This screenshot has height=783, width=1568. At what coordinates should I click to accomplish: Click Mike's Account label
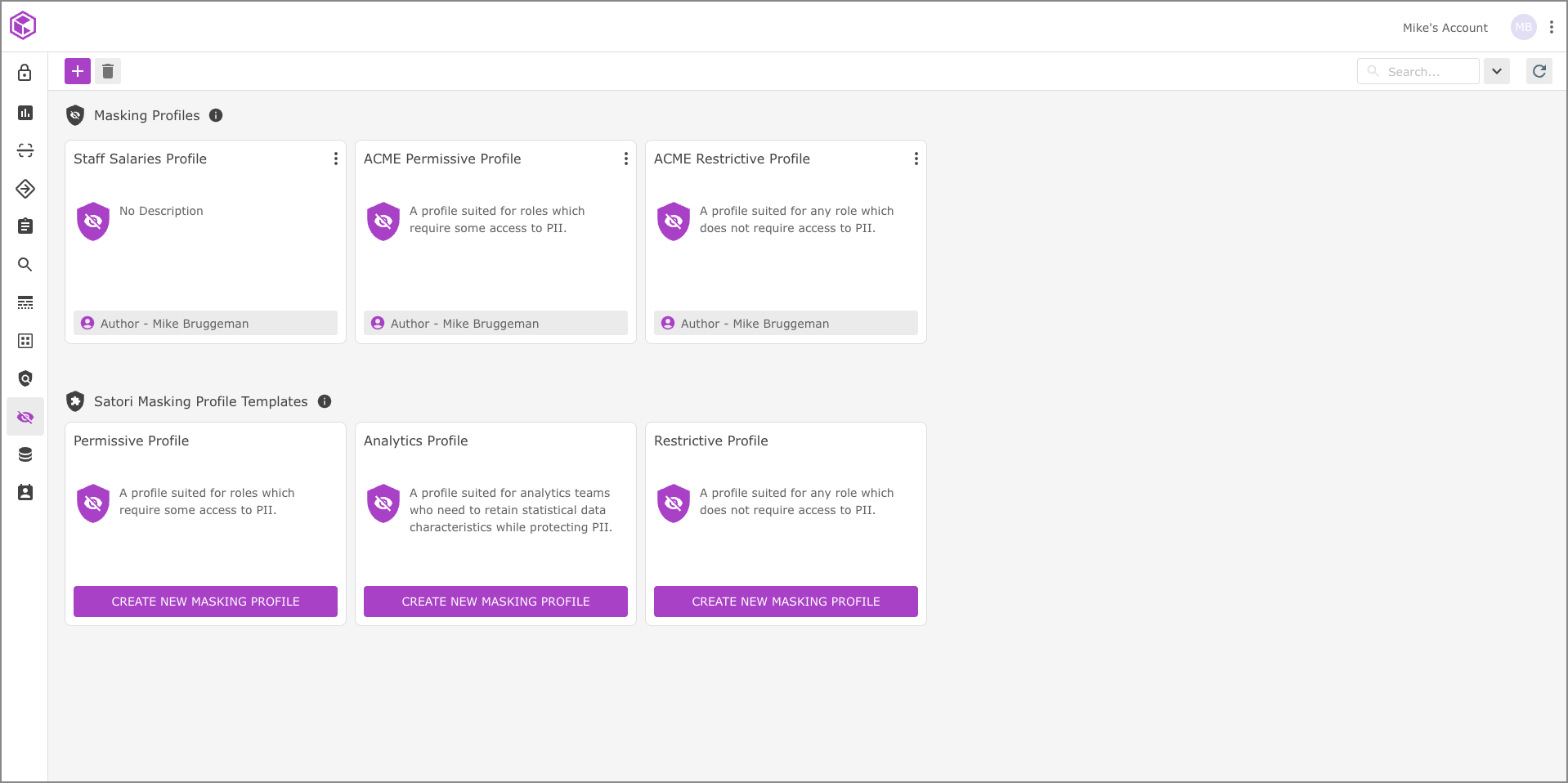tap(1445, 28)
